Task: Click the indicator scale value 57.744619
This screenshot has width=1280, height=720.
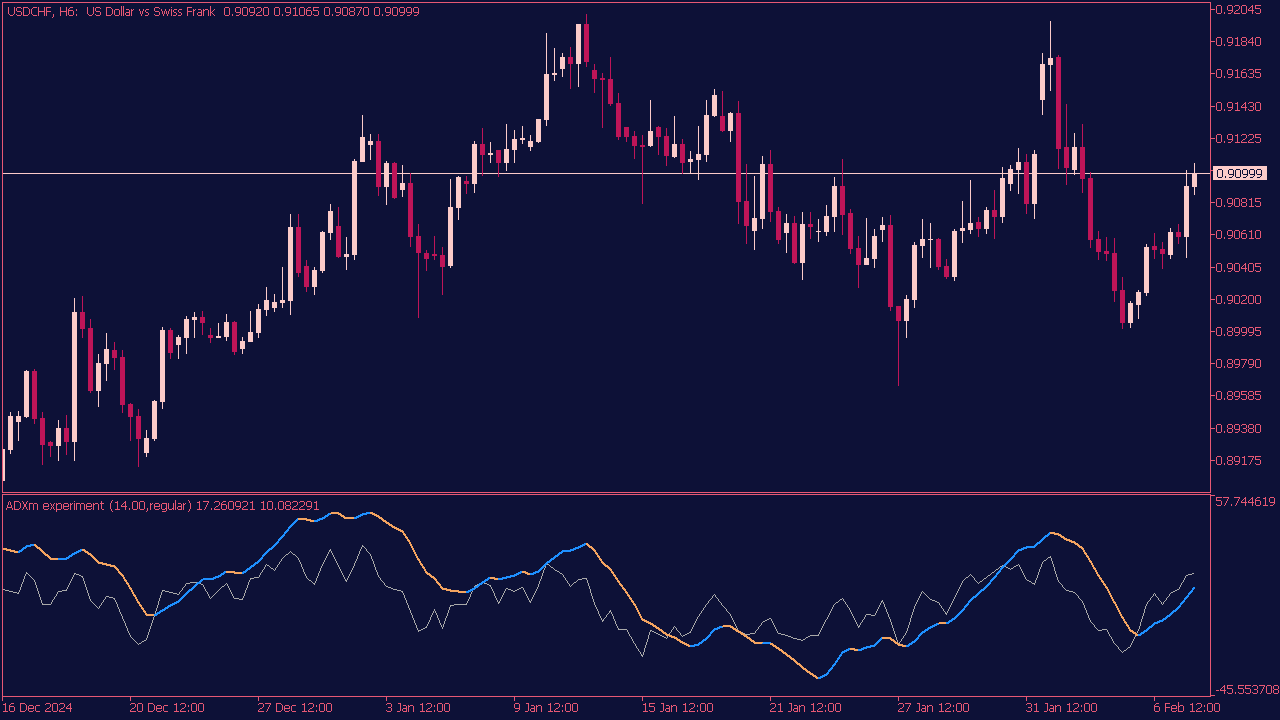Action: (1245, 501)
